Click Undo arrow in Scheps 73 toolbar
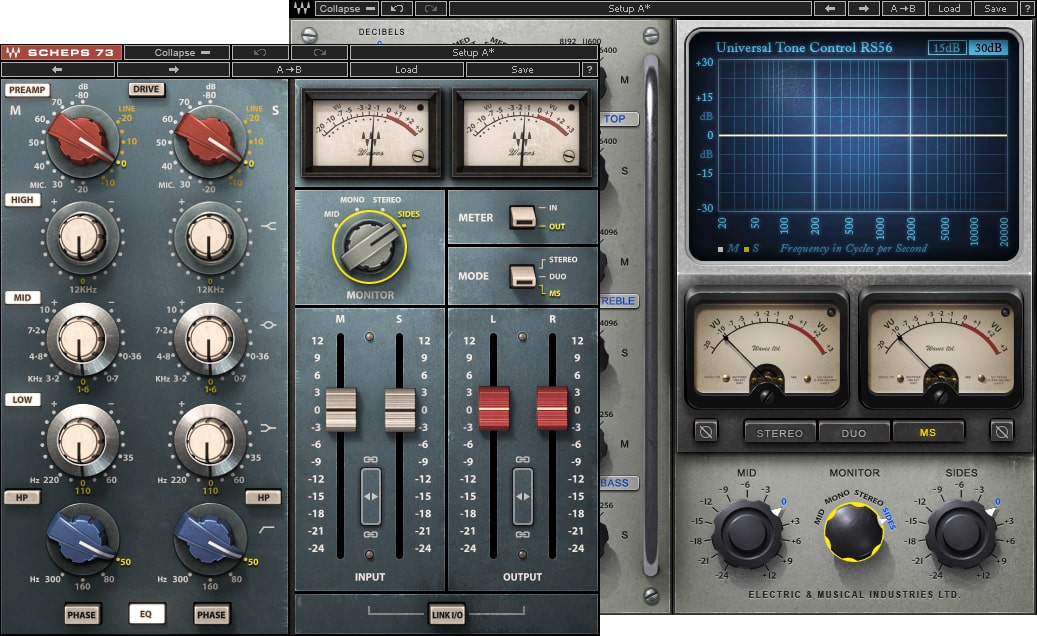Image resolution: width=1037 pixels, height=636 pixels. point(261,52)
